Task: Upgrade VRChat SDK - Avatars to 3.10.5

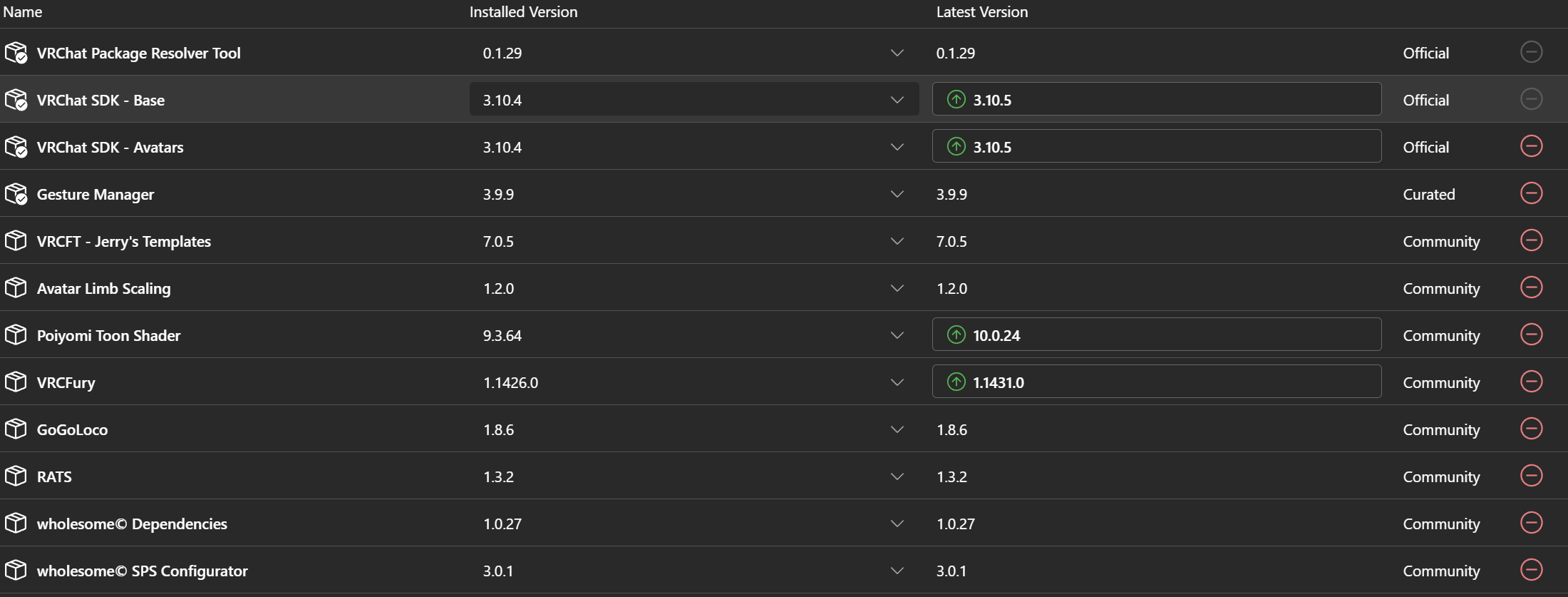Action: (x=1156, y=146)
